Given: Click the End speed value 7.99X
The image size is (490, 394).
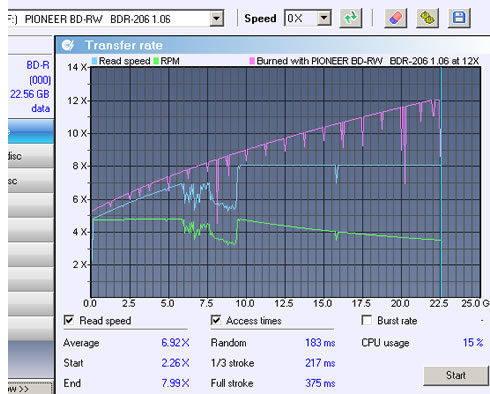Looking at the screenshot, I should 175,383.
